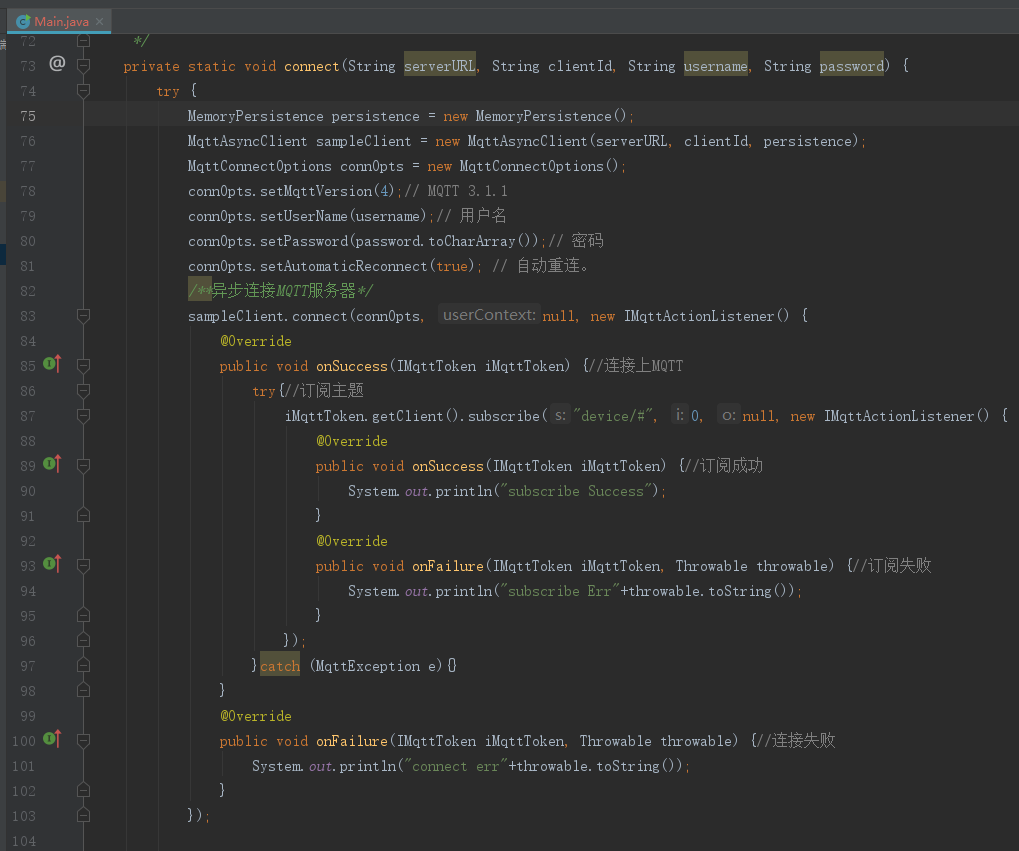
Task: Click the userContext: parameter hint
Action: 489,315
